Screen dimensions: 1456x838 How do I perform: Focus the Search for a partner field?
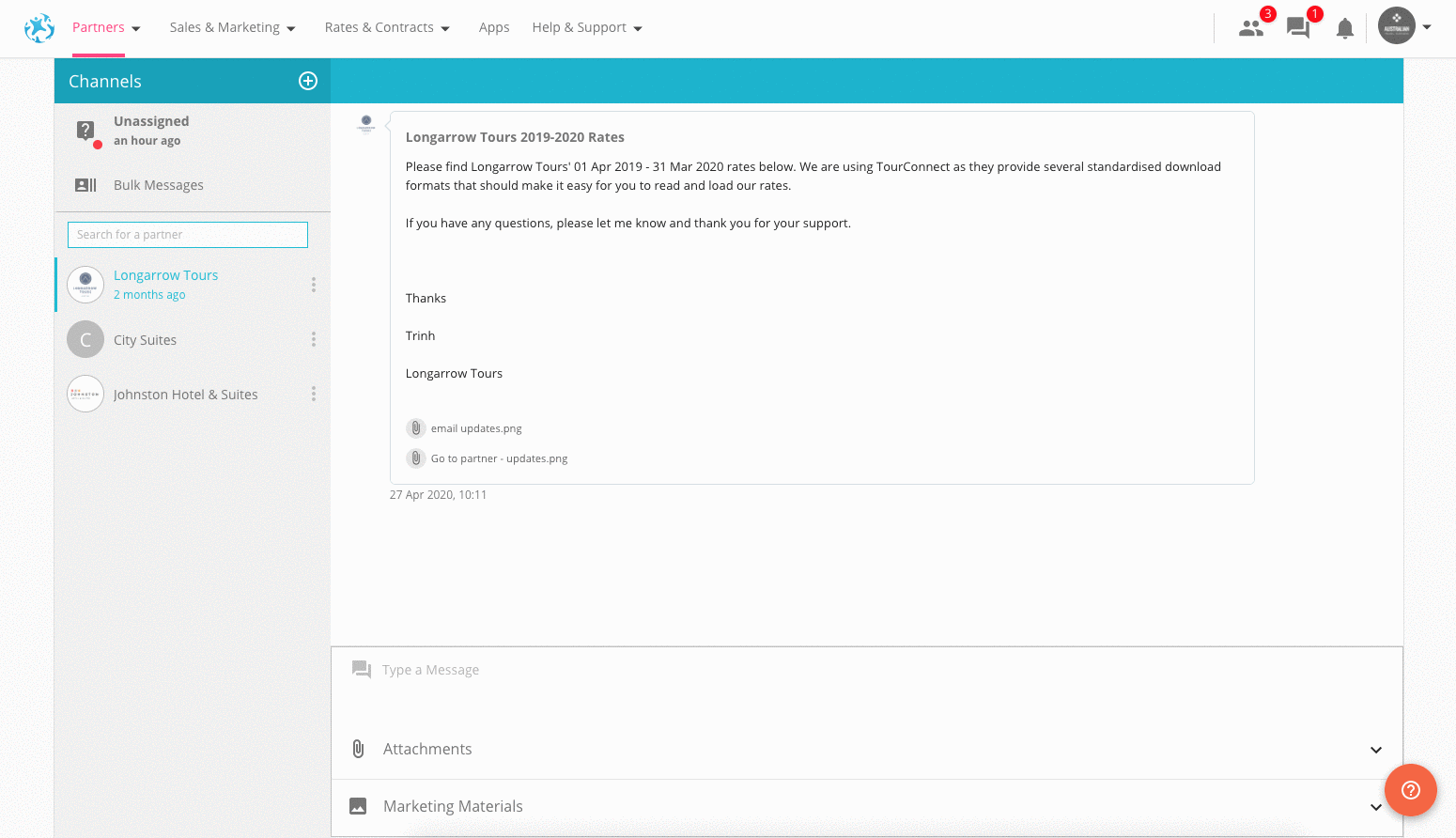[x=188, y=235]
